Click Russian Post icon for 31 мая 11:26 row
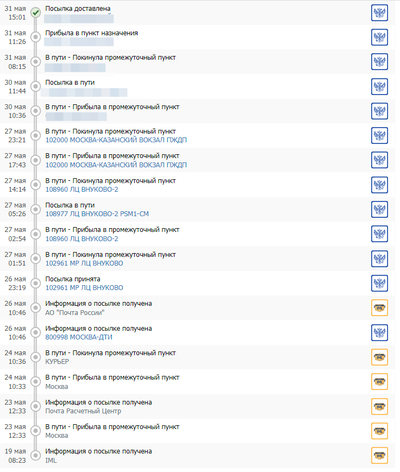The width and height of the screenshot is (400, 472). point(379,37)
